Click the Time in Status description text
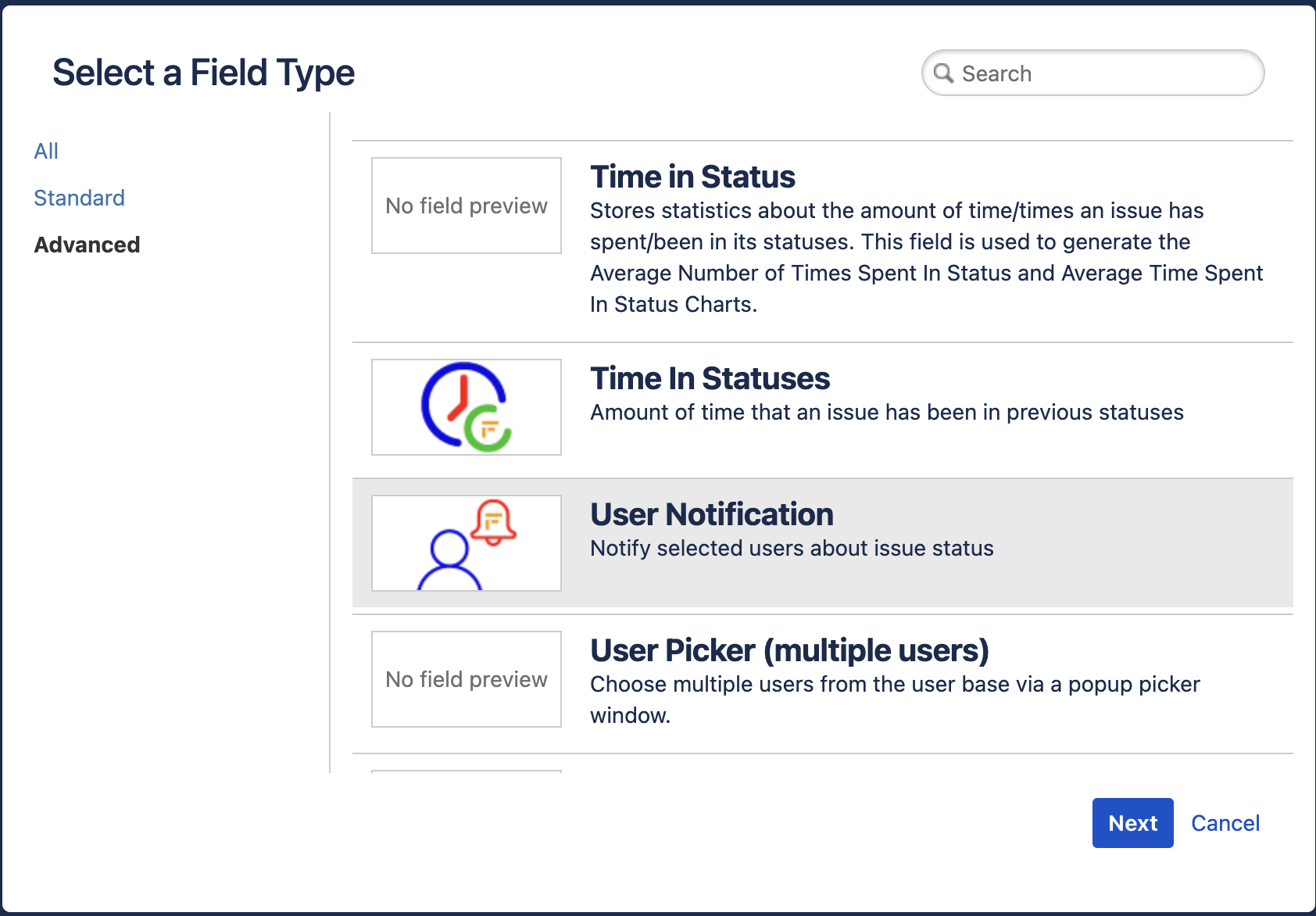The height and width of the screenshot is (916, 1316). pyautogui.click(x=926, y=257)
